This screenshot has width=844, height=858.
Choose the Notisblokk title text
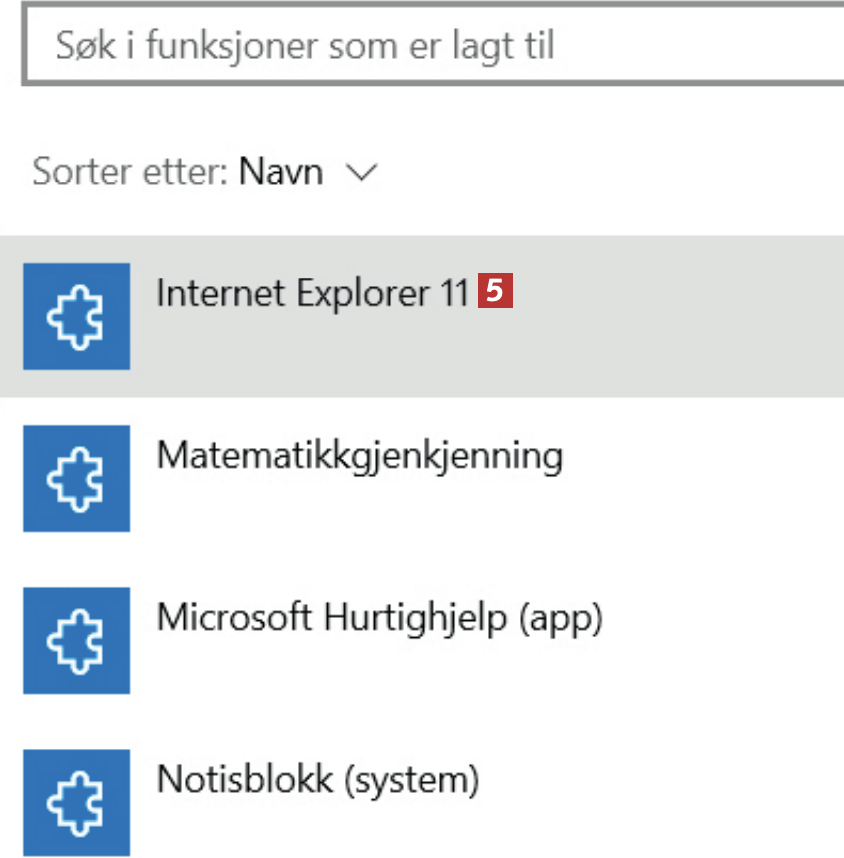point(245,779)
